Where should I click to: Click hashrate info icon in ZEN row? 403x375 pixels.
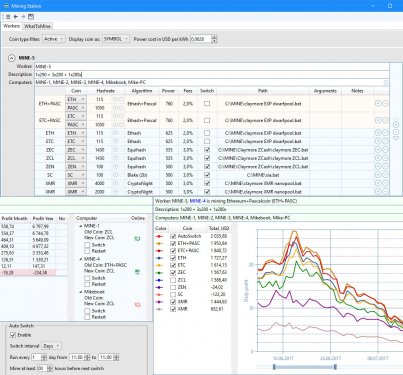(x=115, y=166)
